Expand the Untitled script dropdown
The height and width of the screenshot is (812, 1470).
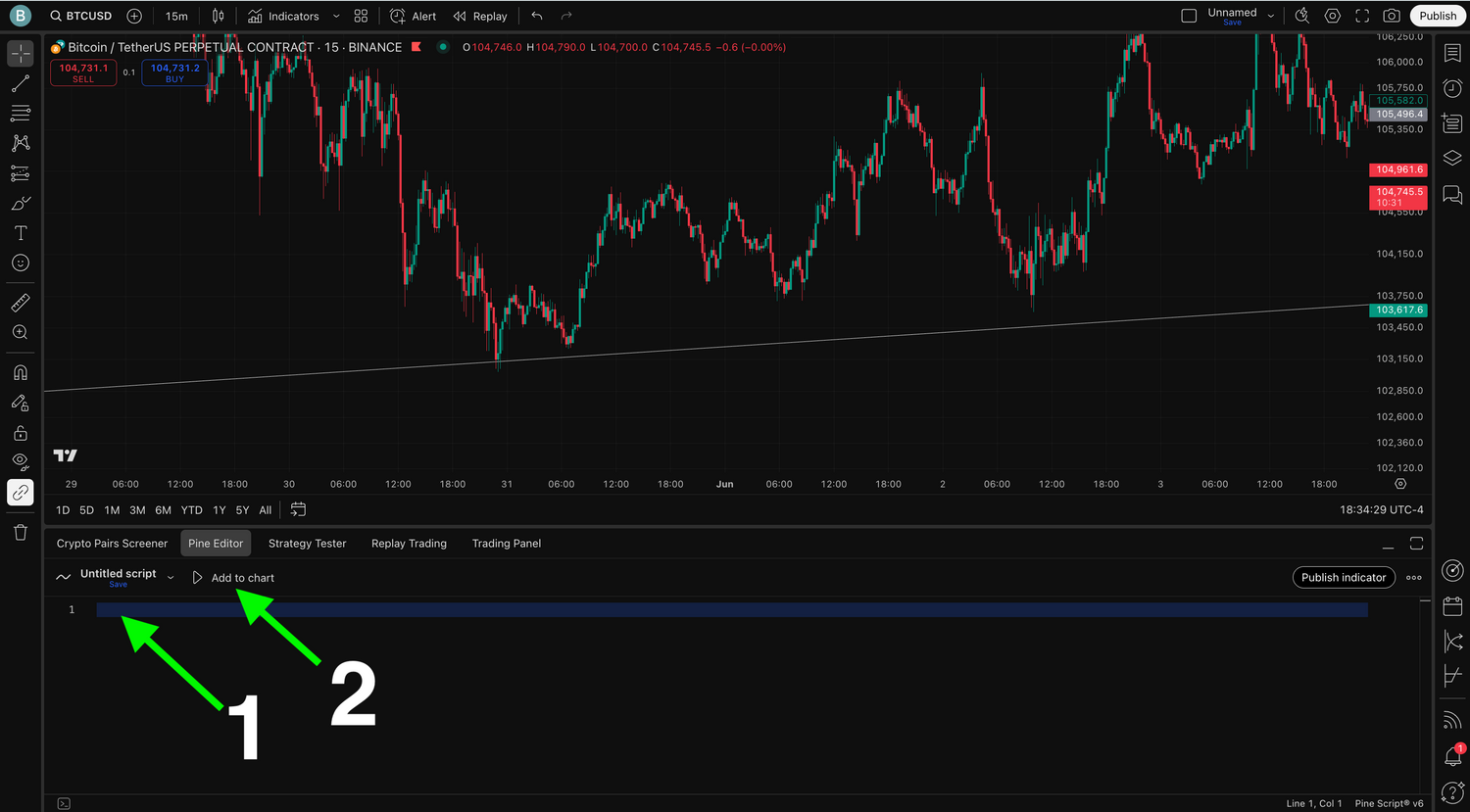[x=171, y=578]
